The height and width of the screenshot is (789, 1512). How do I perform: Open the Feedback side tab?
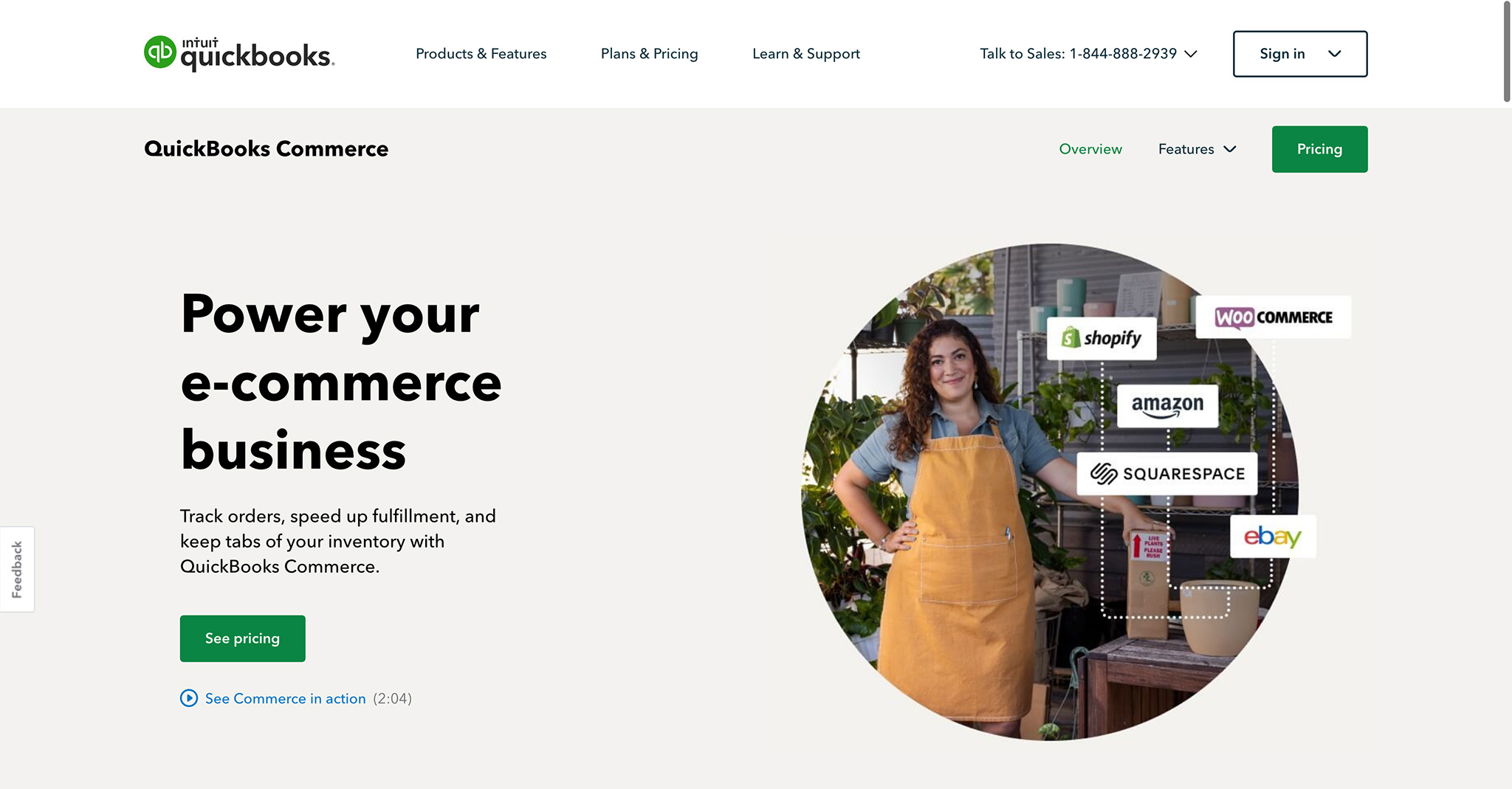point(17,569)
